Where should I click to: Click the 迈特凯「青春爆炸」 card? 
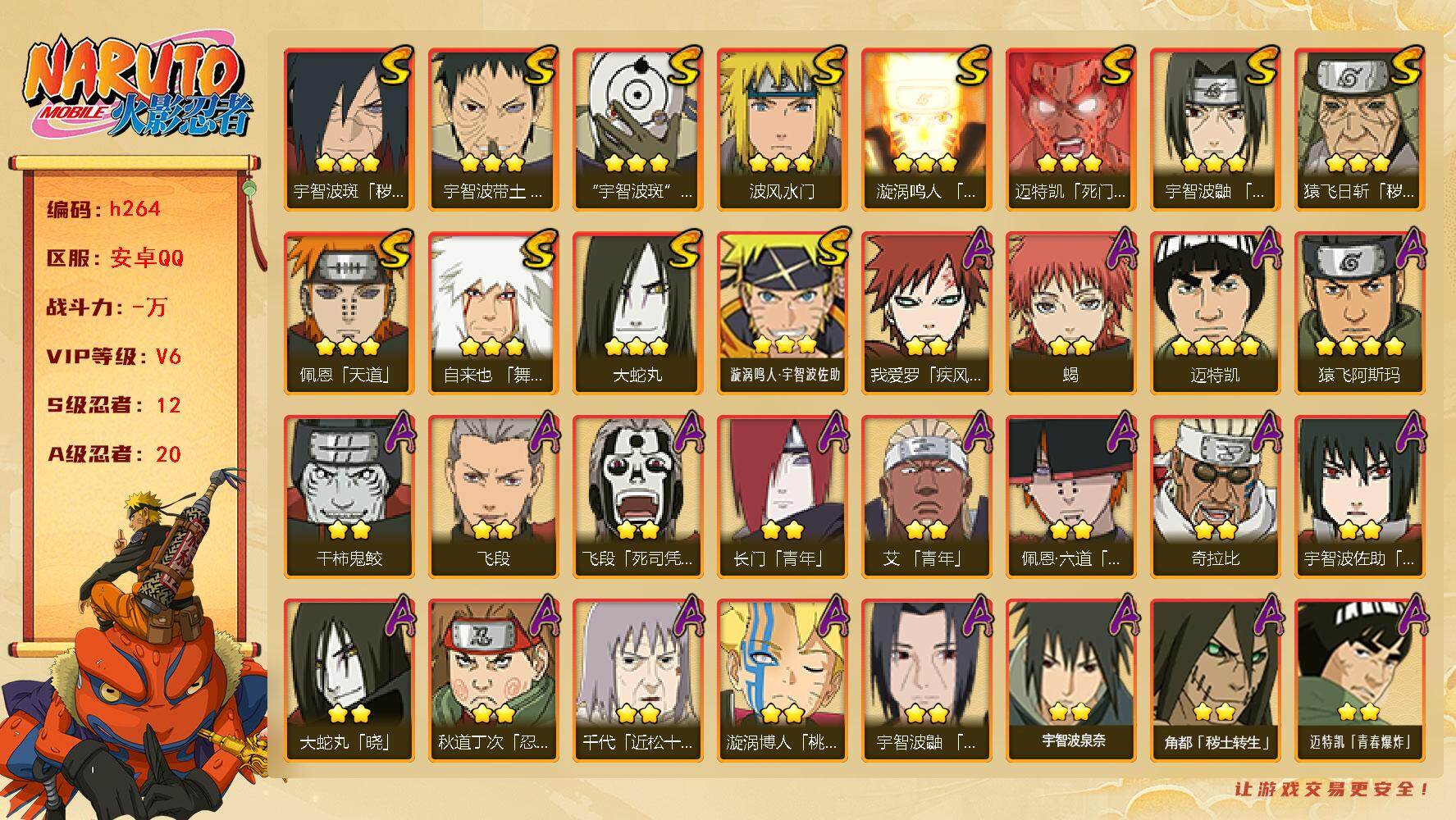[x=1359, y=680]
